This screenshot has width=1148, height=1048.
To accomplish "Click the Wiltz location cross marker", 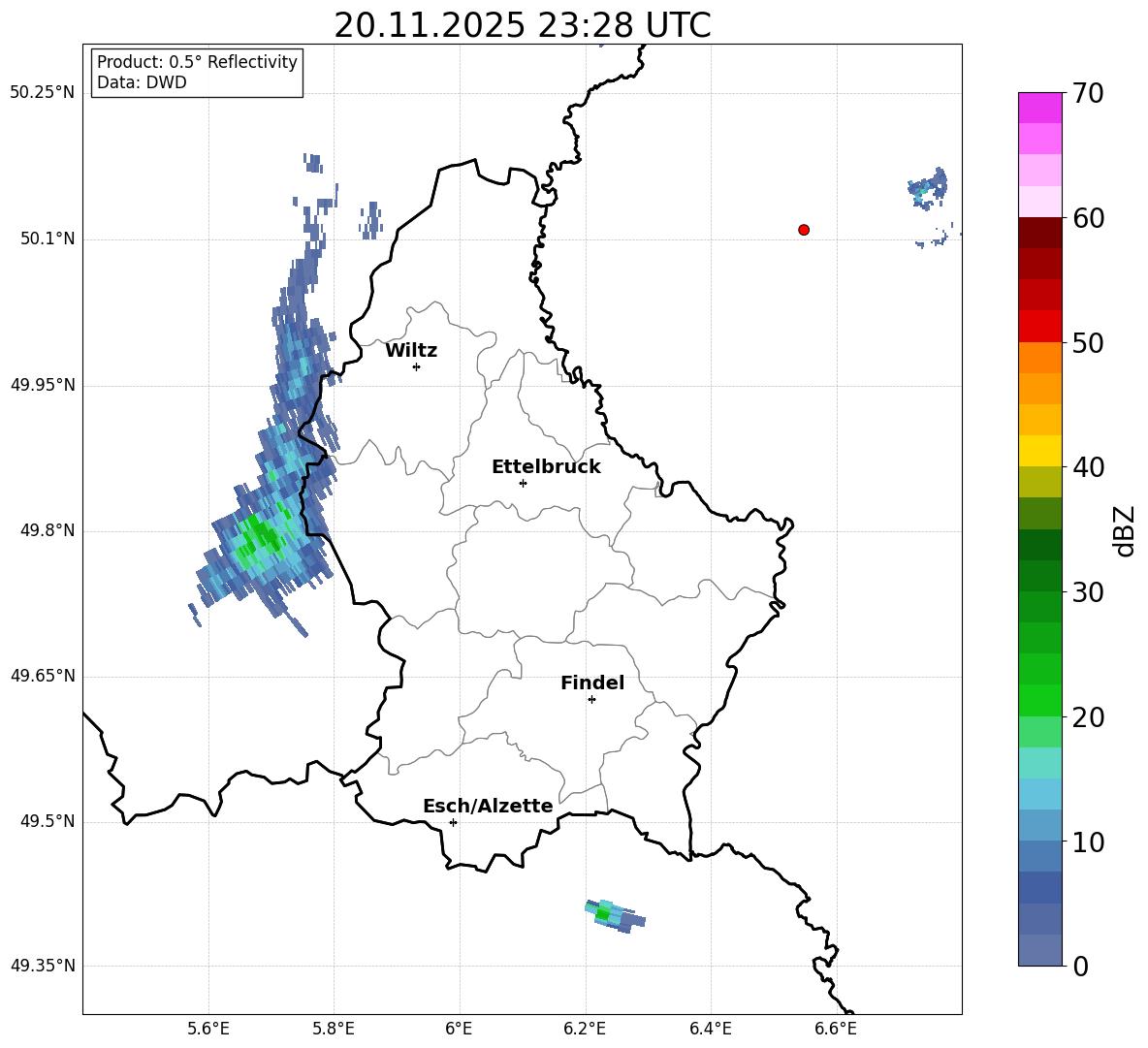I will (x=417, y=366).
